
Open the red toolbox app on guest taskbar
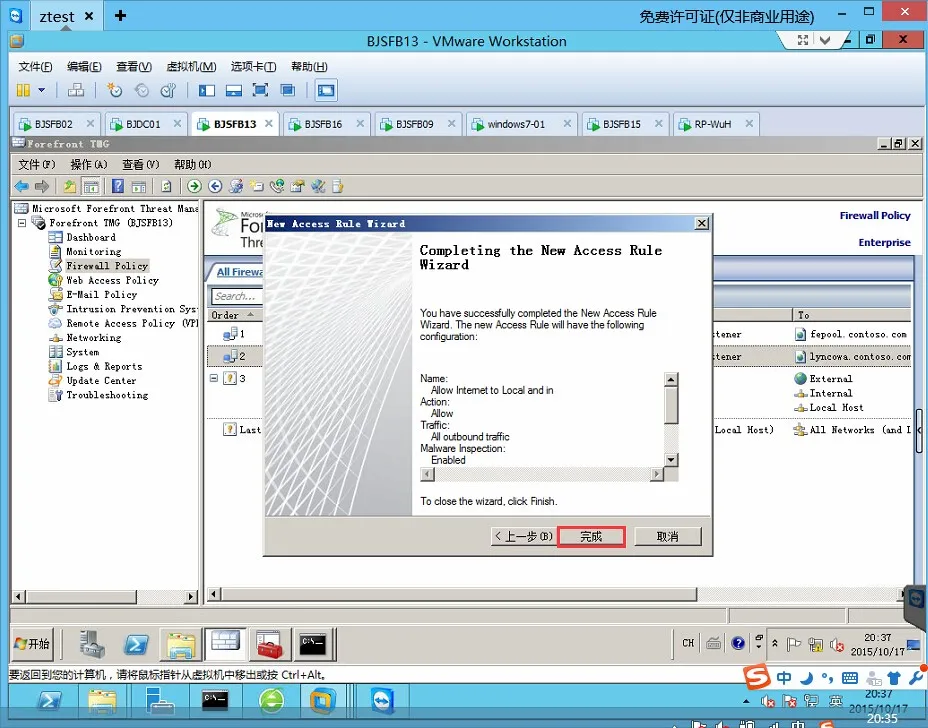[x=269, y=645]
